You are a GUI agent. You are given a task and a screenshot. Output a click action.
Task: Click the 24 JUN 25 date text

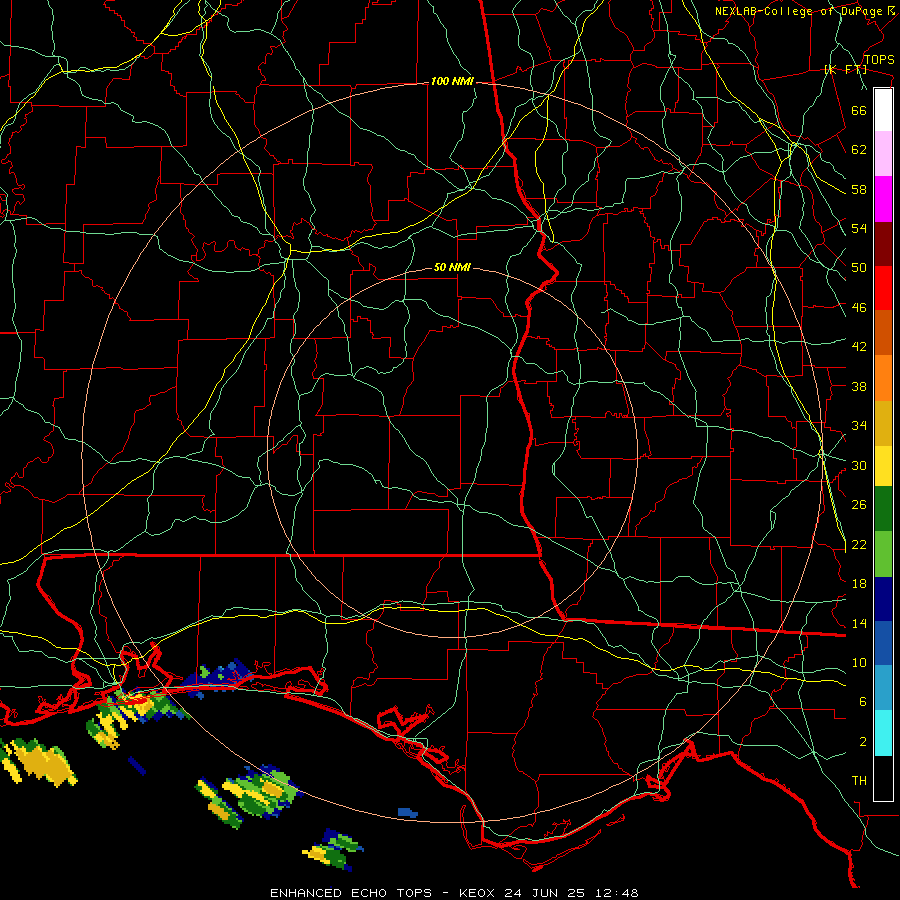coord(544,893)
